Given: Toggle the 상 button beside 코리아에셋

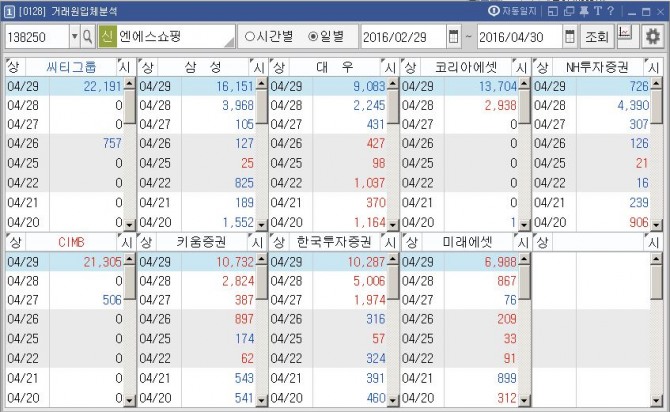Looking at the screenshot, I should (410, 67).
